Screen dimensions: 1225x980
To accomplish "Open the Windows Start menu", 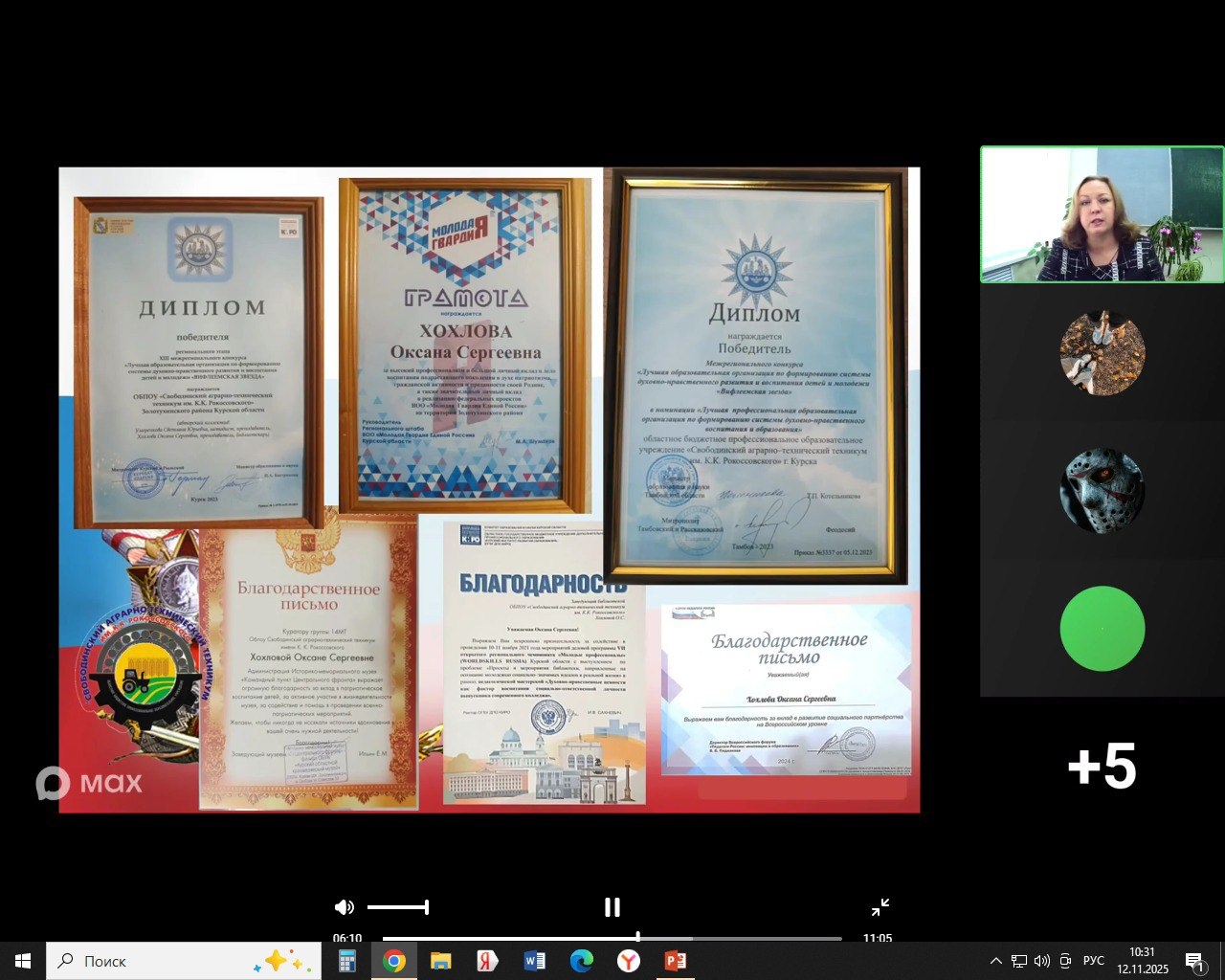I will point(23,961).
